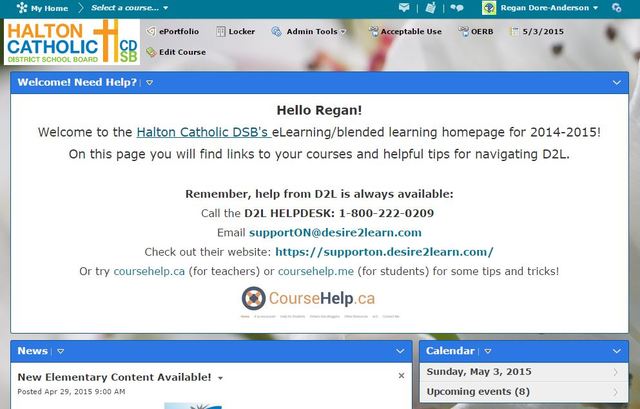Open Welcome widget options dropdown arrow
This screenshot has height=409, width=640.
point(149,83)
